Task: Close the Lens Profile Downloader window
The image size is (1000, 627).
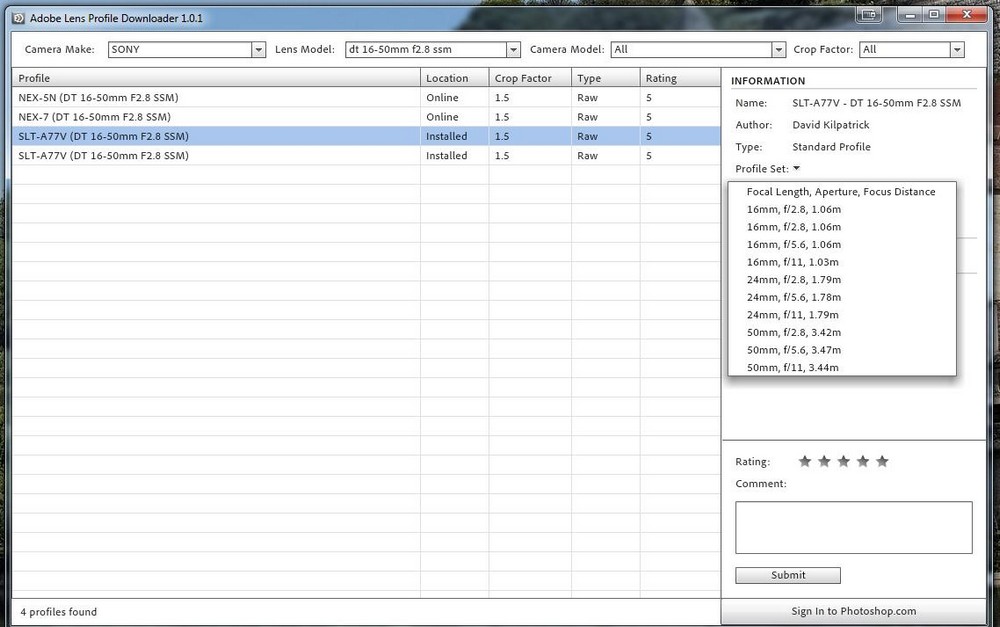Action: [x=967, y=14]
